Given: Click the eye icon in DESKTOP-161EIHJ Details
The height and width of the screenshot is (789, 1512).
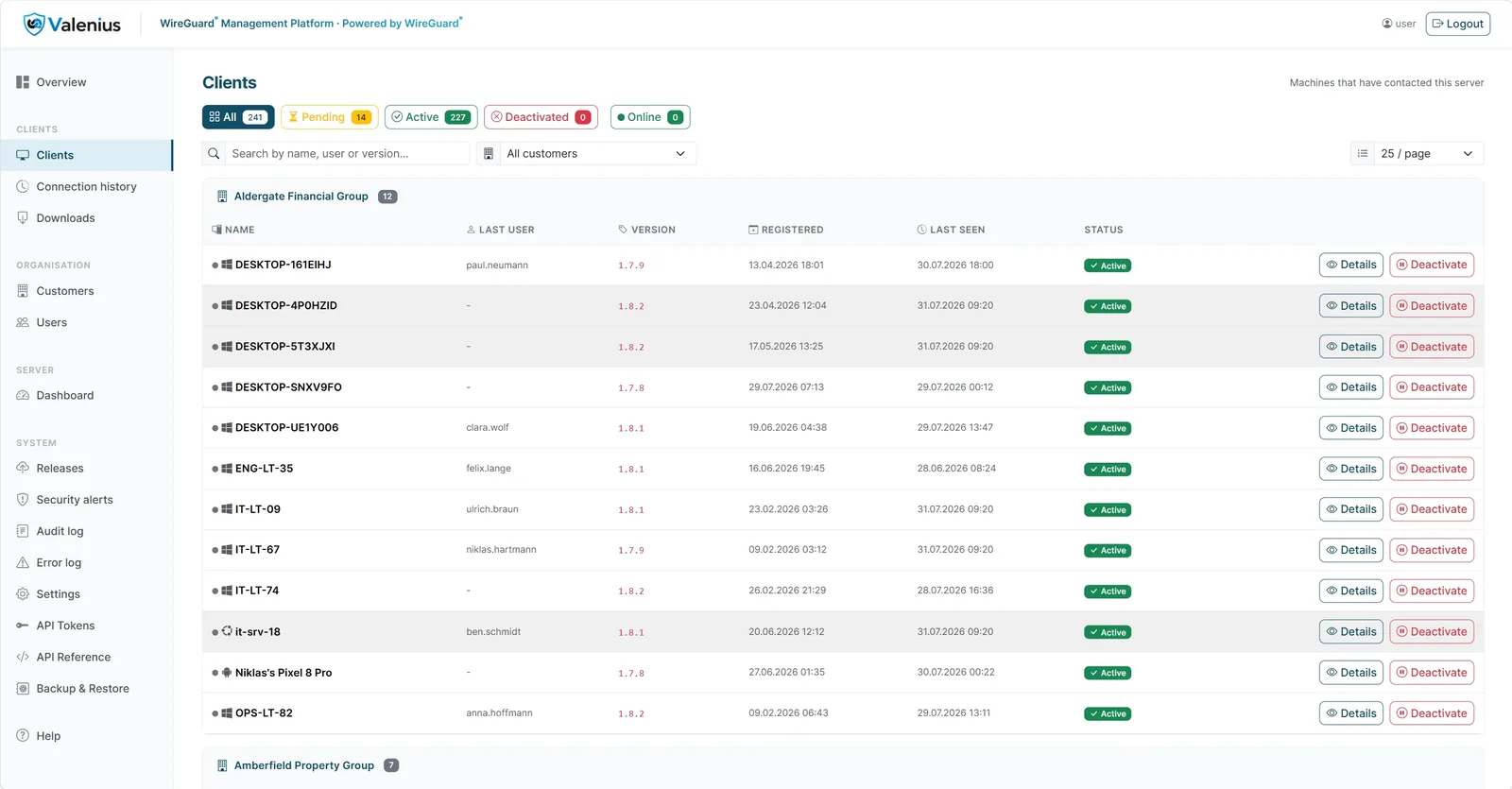Looking at the screenshot, I should tap(1332, 265).
